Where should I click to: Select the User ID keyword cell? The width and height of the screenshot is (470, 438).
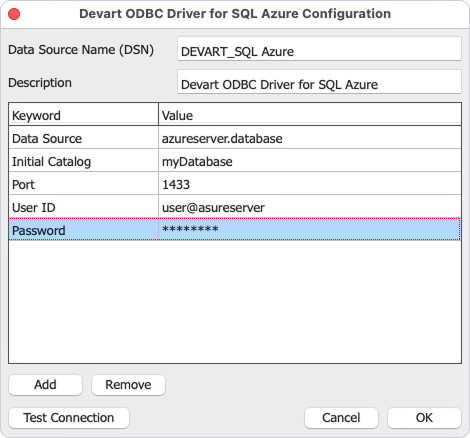point(83,207)
